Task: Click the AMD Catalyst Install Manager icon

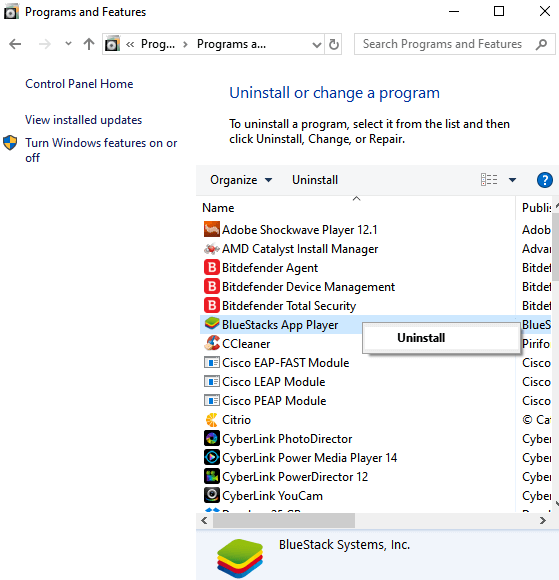Action: (212, 249)
